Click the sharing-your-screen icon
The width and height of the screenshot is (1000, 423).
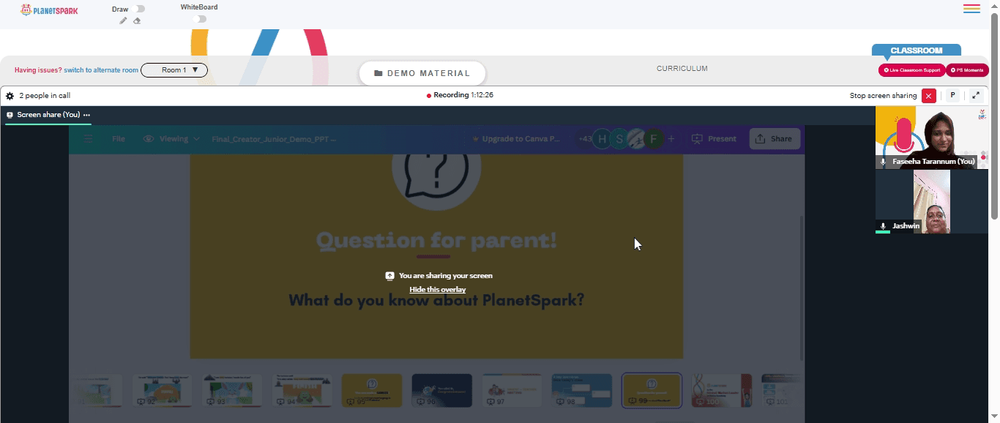[390, 276]
